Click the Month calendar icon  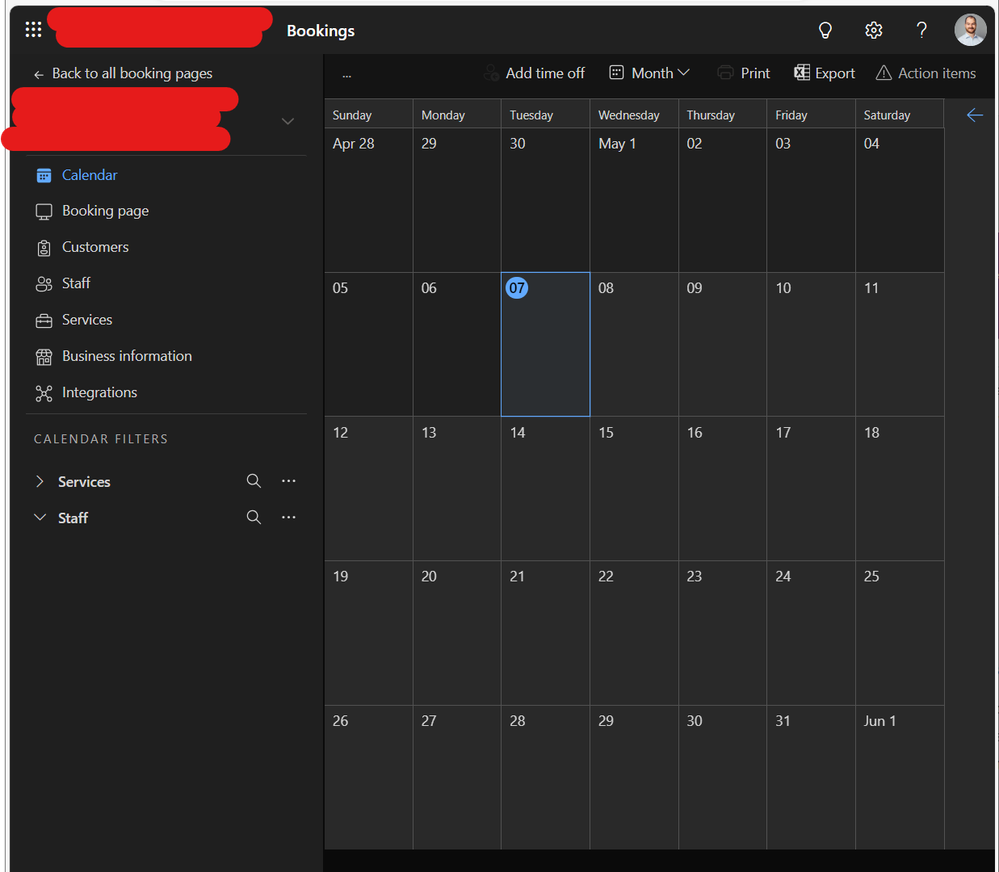click(616, 73)
